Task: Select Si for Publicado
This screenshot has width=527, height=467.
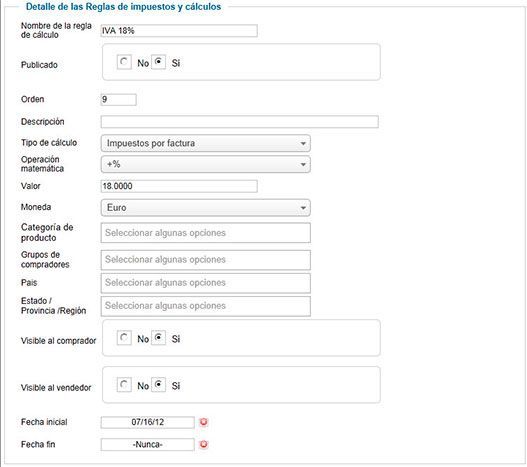Action: [158, 63]
